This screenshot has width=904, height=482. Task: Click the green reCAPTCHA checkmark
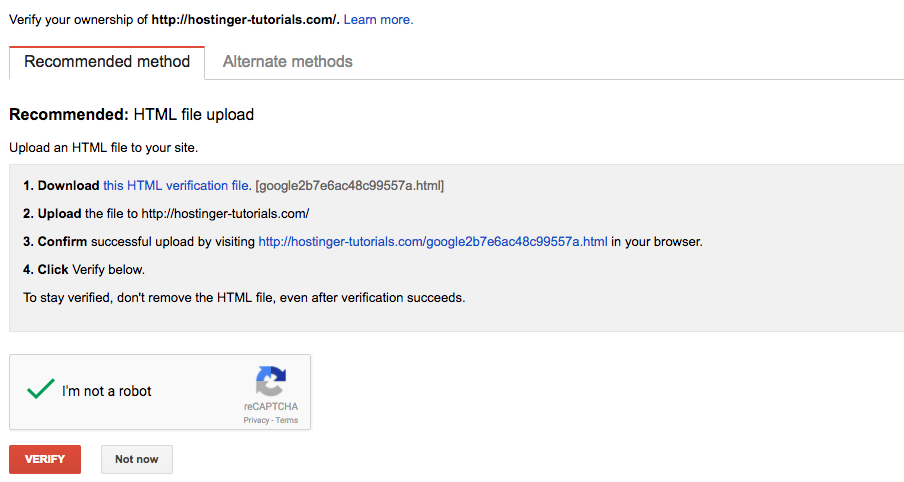40,390
